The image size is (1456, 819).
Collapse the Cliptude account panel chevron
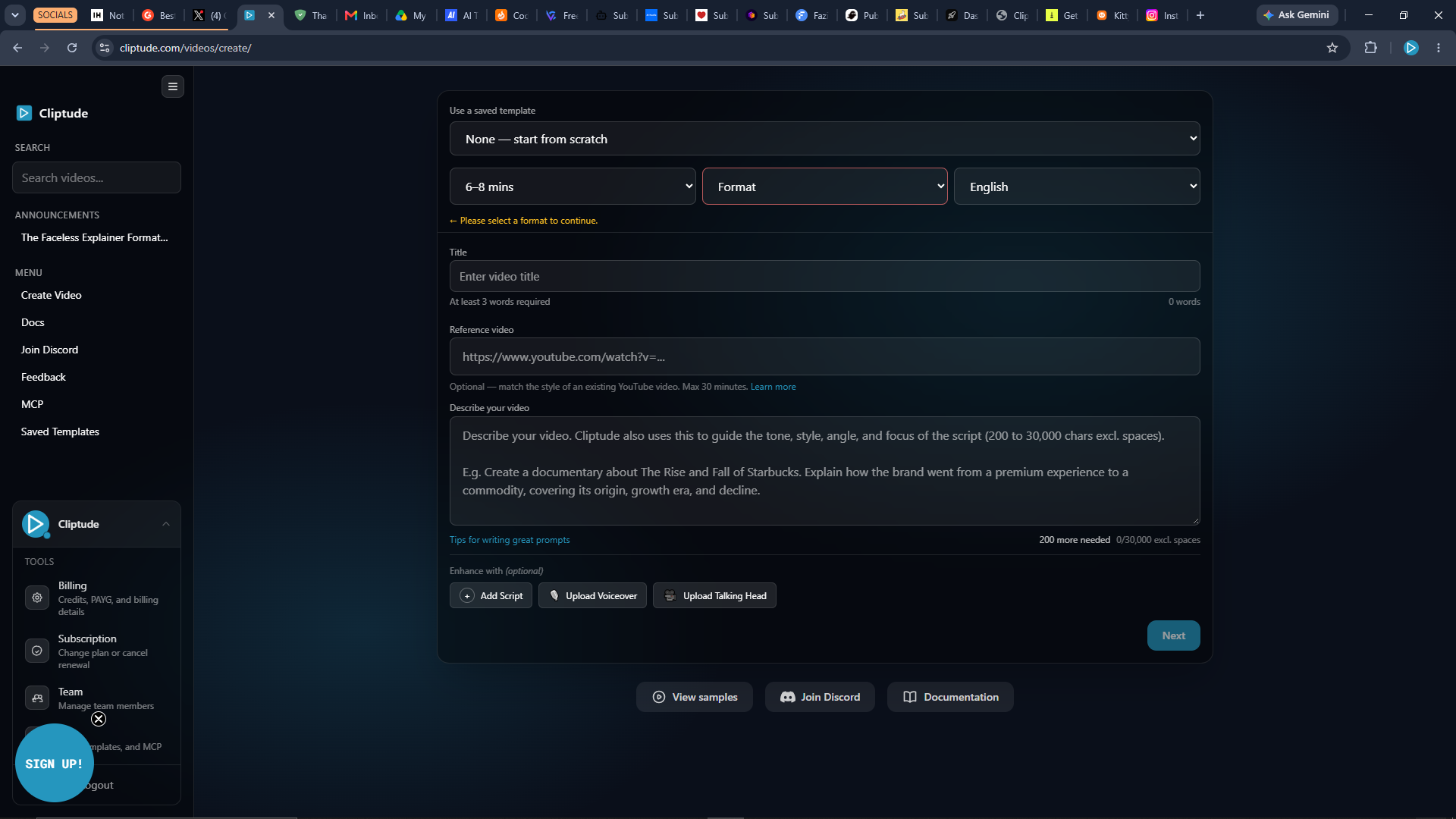pos(166,524)
